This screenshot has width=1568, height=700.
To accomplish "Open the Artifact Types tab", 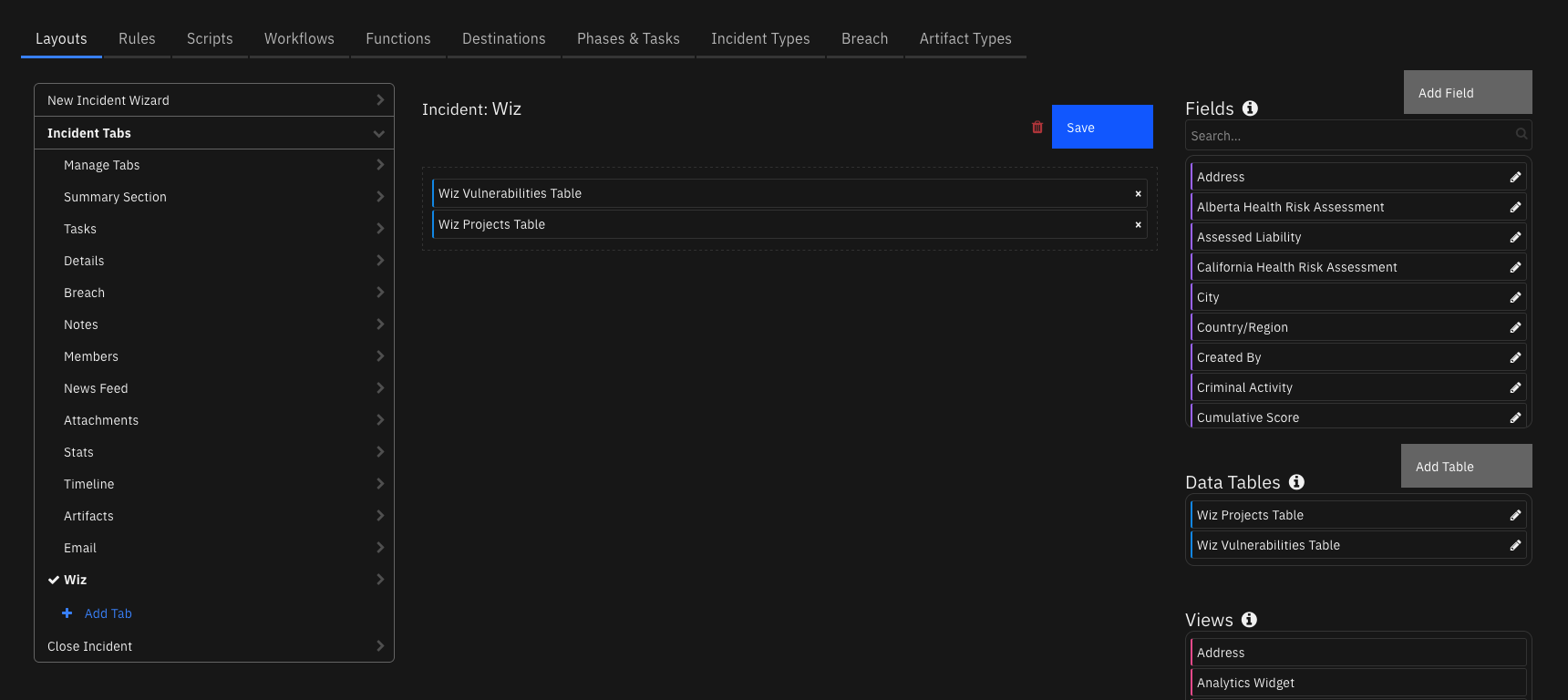I will coord(965,38).
